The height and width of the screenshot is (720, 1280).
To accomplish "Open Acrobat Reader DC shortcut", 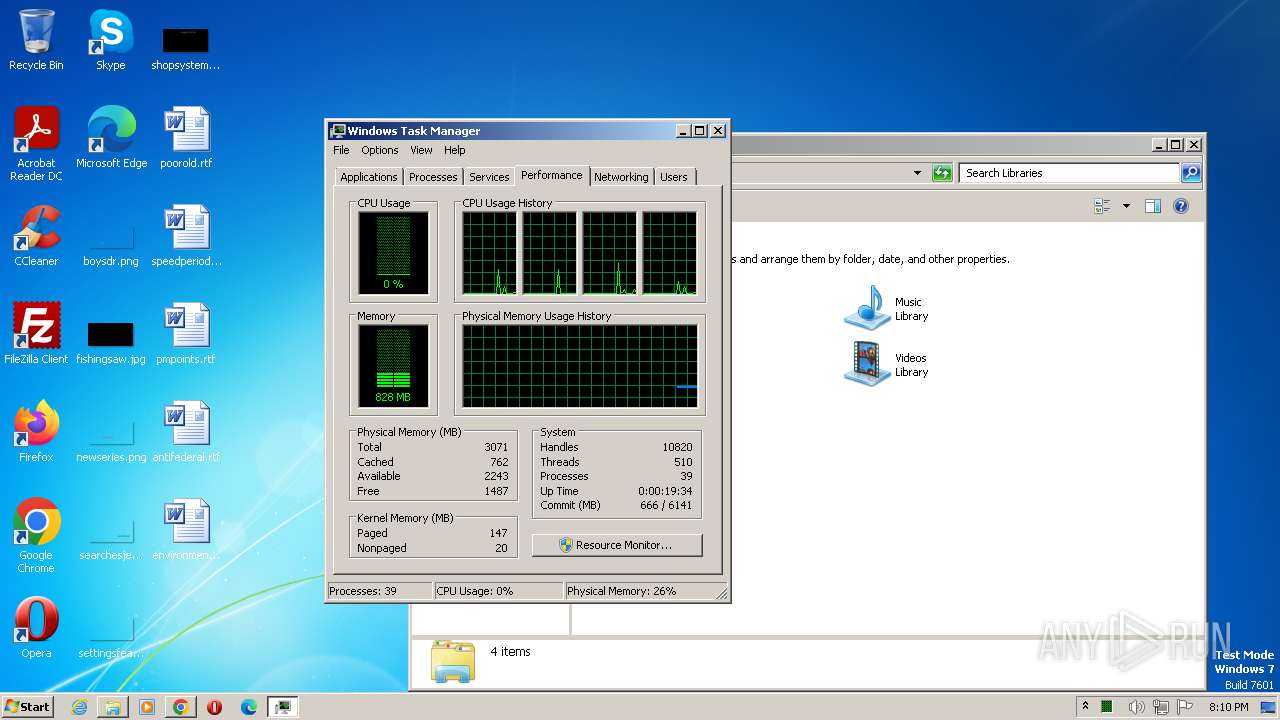I will tap(36, 144).
